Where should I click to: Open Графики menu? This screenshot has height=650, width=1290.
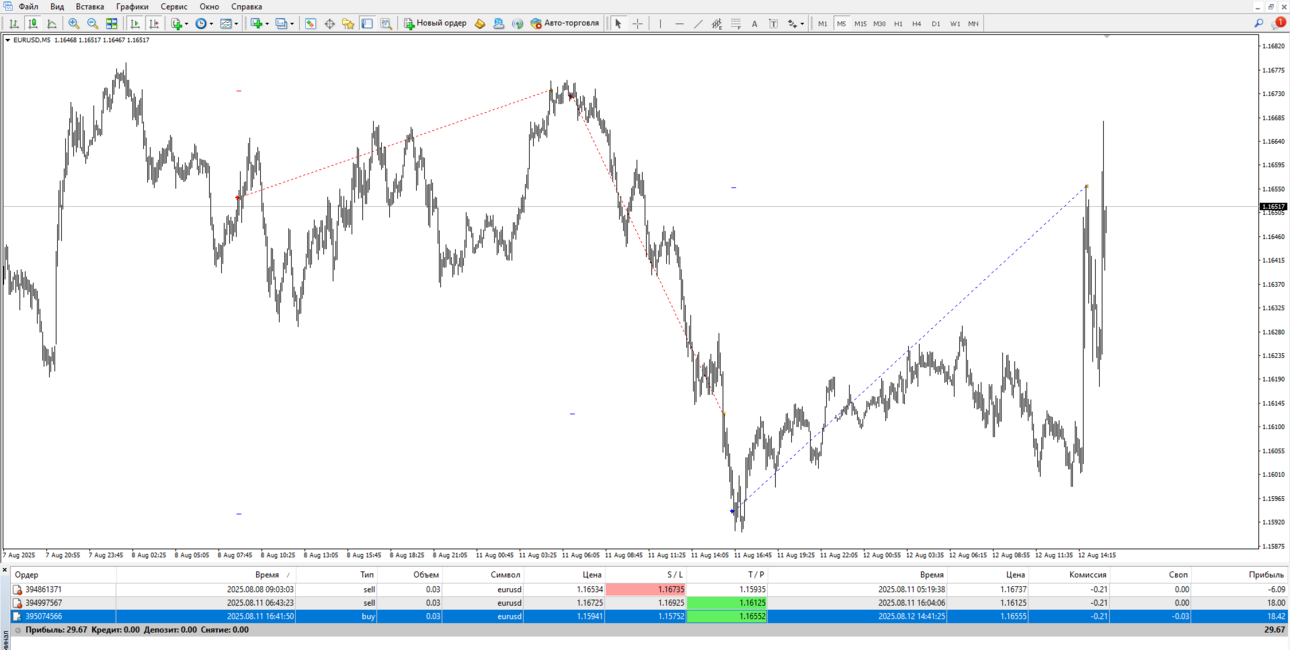click(132, 6)
